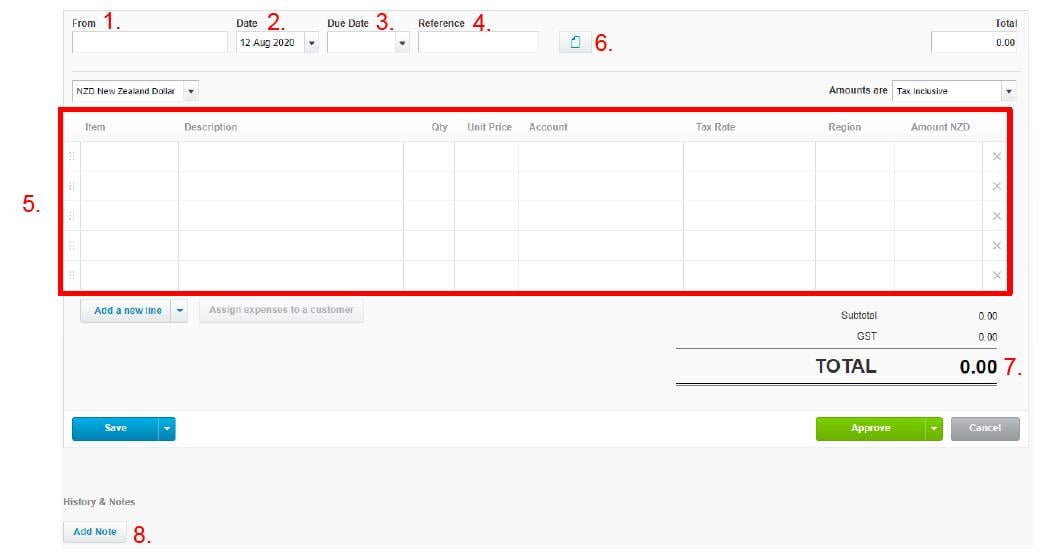Click the X on the third row
This screenshot has width=1046, height=553.
996,216
